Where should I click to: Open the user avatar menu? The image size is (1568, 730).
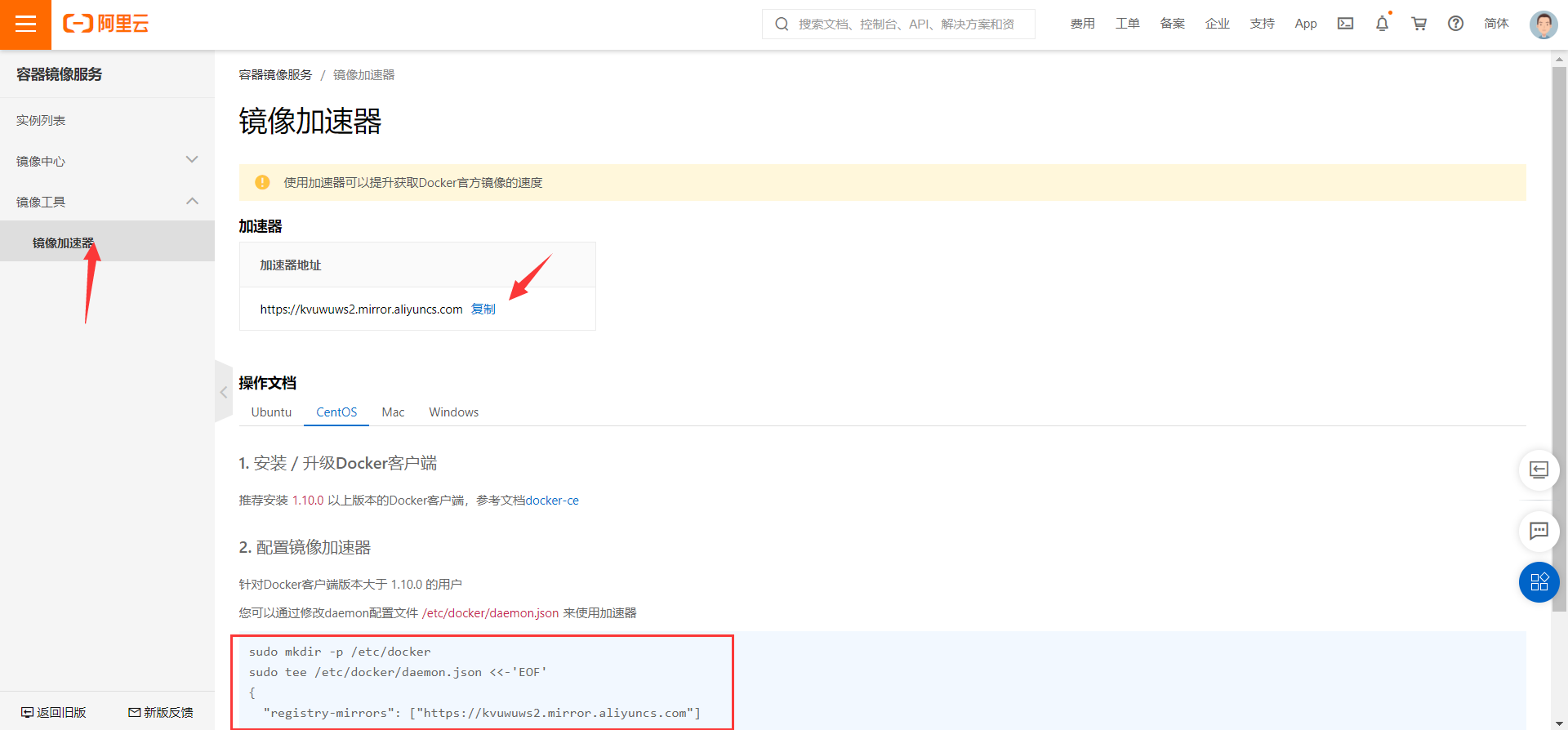point(1543,24)
